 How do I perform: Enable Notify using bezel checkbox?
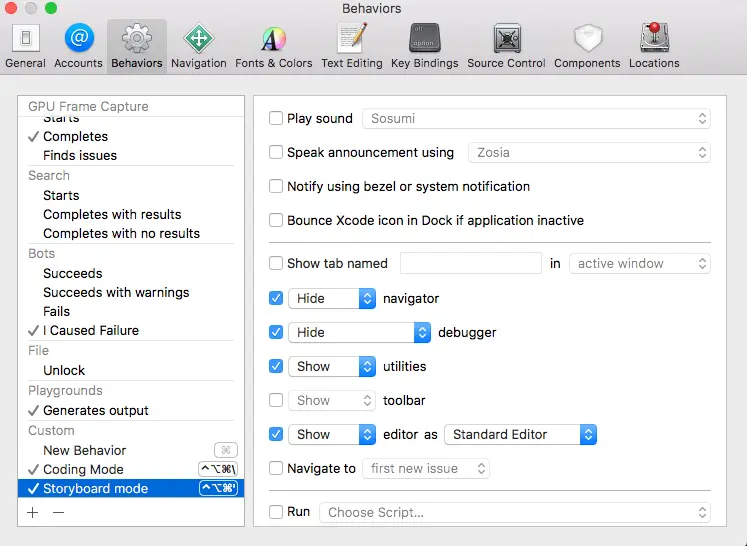[276, 186]
